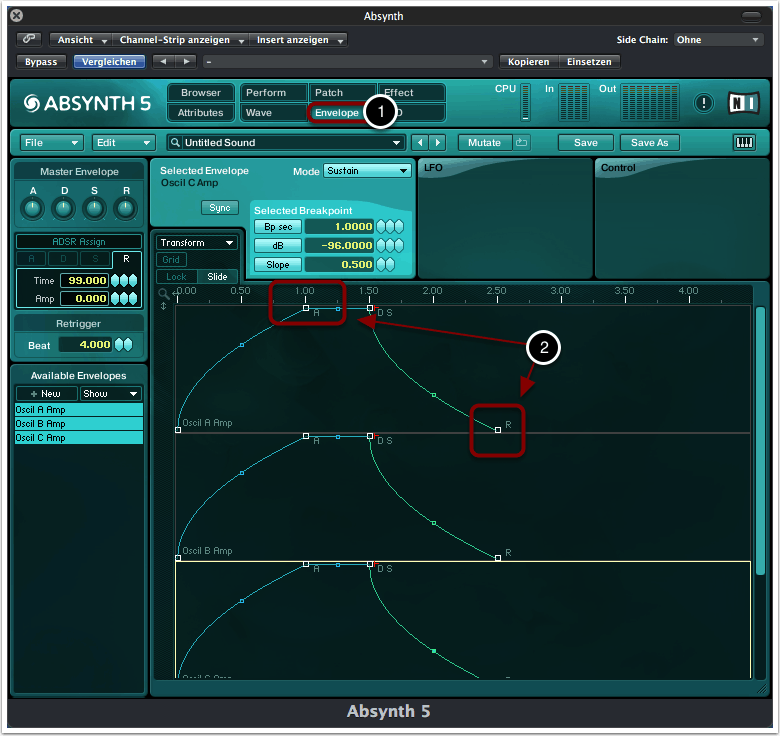Open the Side Chain dropdown
Screen dimensions: 780x736
coord(717,40)
